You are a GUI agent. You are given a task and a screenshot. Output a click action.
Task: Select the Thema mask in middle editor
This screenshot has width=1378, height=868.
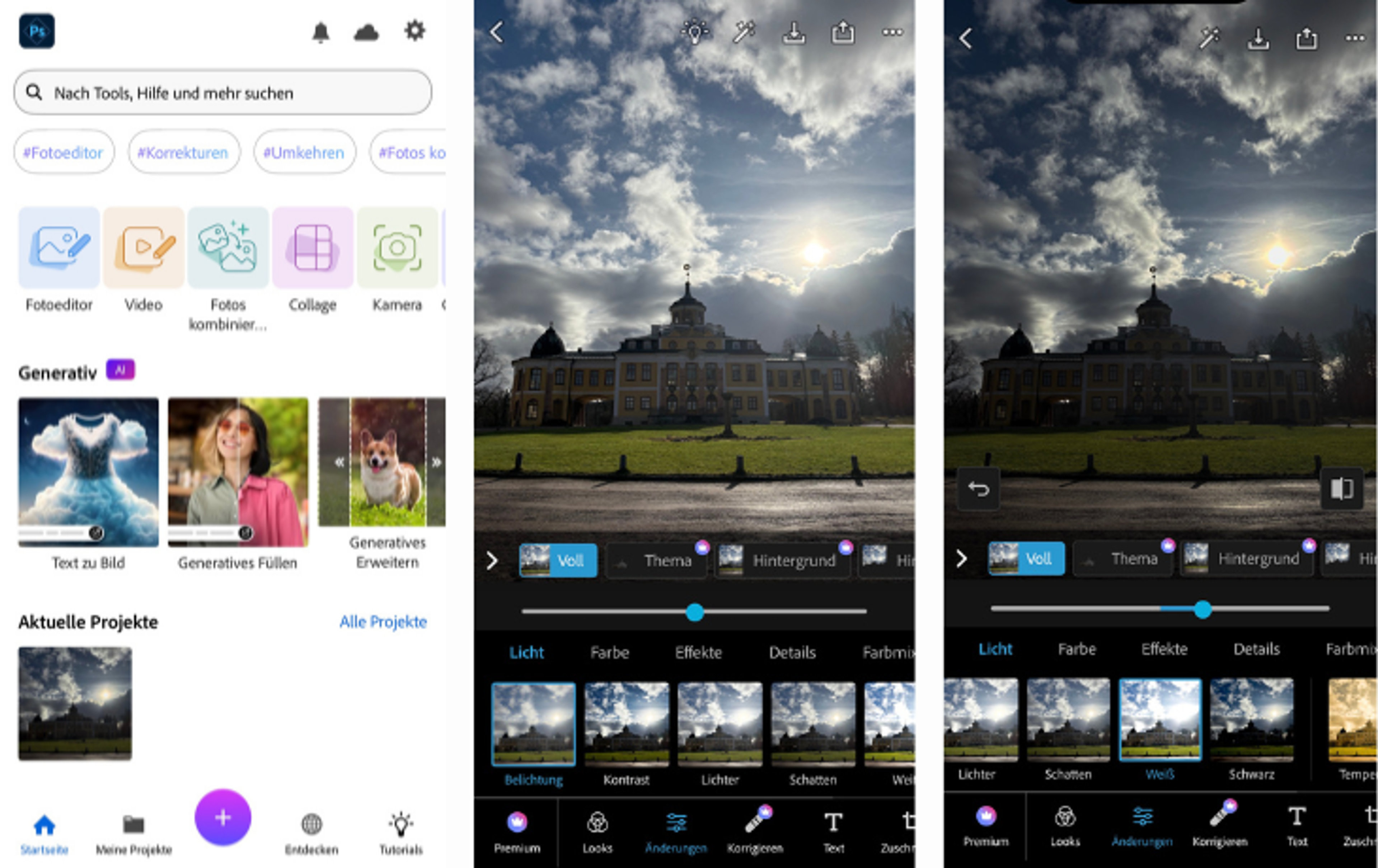coord(656,560)
